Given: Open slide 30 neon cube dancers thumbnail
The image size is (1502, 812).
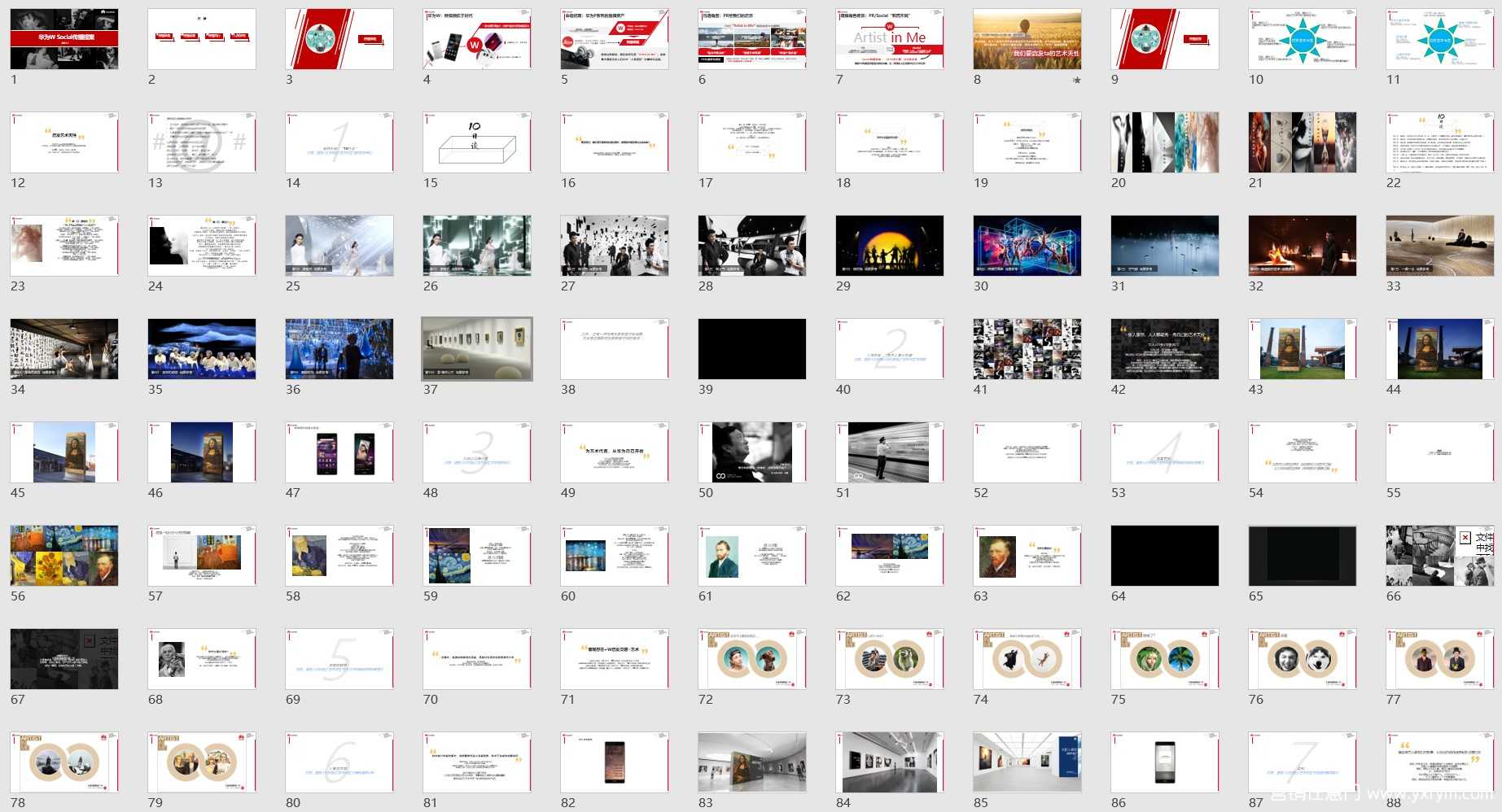Looking at the screenshot, I should tap(1027, 246).
